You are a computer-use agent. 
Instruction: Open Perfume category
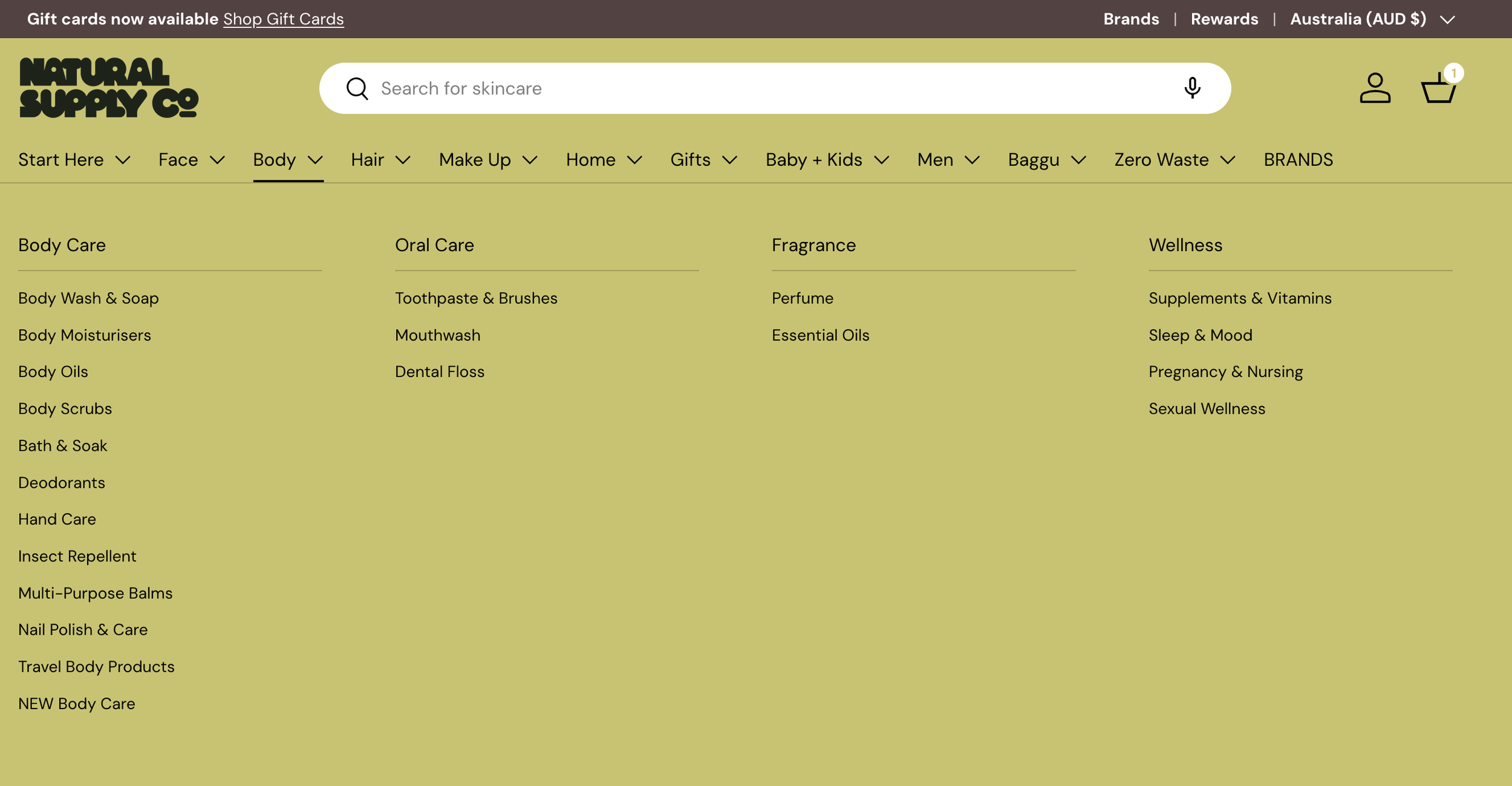pyautogui.click(x=802, y=298)
